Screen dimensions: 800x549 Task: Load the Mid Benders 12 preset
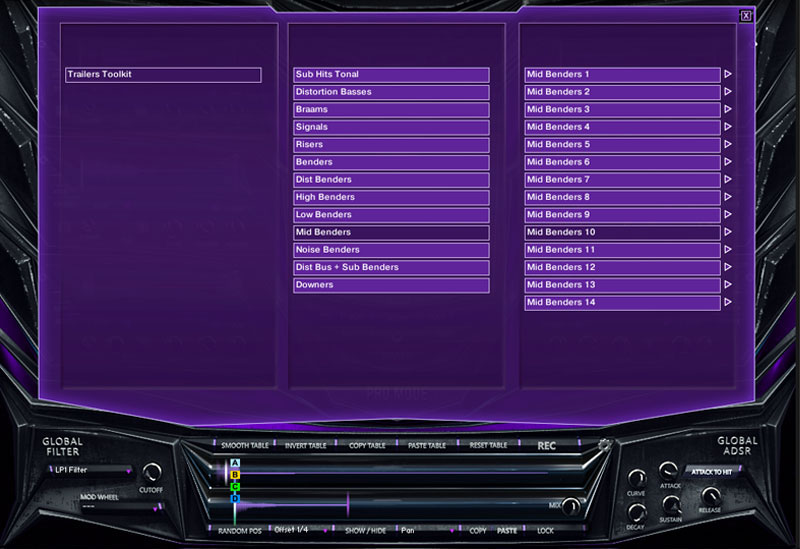[622, 267]
